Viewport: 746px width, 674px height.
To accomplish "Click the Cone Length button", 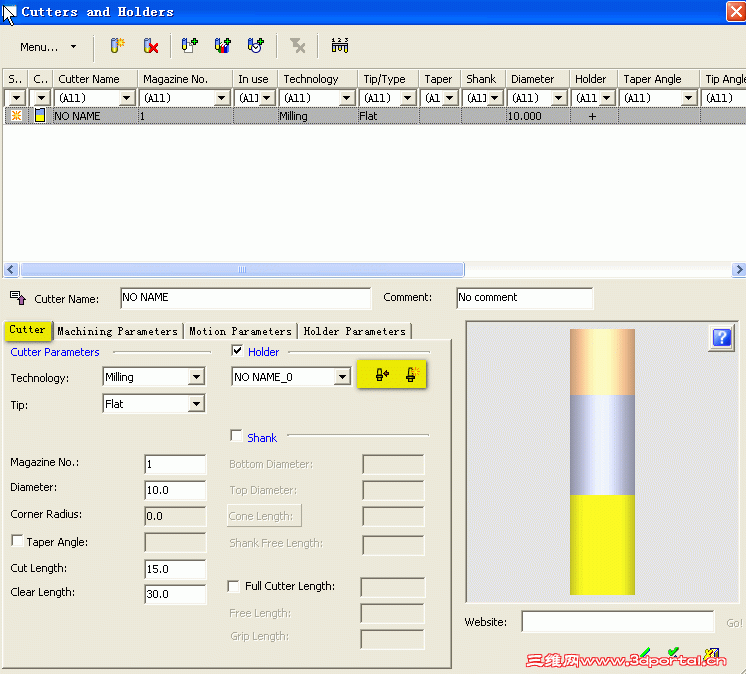I will 264,516.
